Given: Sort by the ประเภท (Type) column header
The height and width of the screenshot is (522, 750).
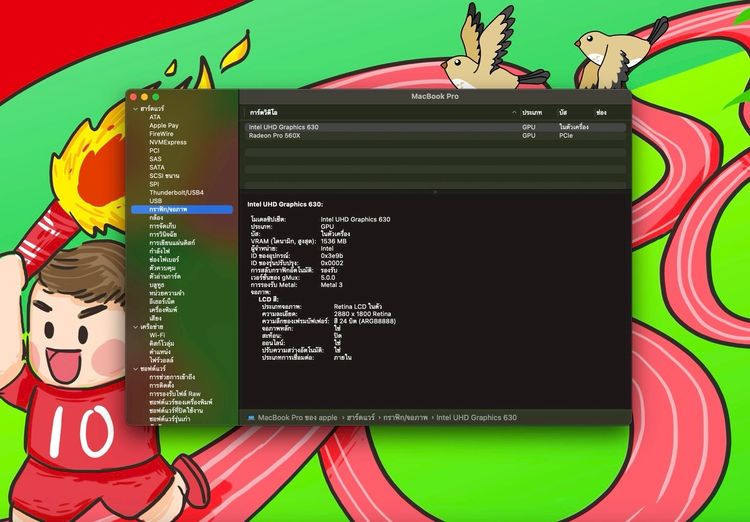Looking at the screenshot, I should (x=531, y=112).
